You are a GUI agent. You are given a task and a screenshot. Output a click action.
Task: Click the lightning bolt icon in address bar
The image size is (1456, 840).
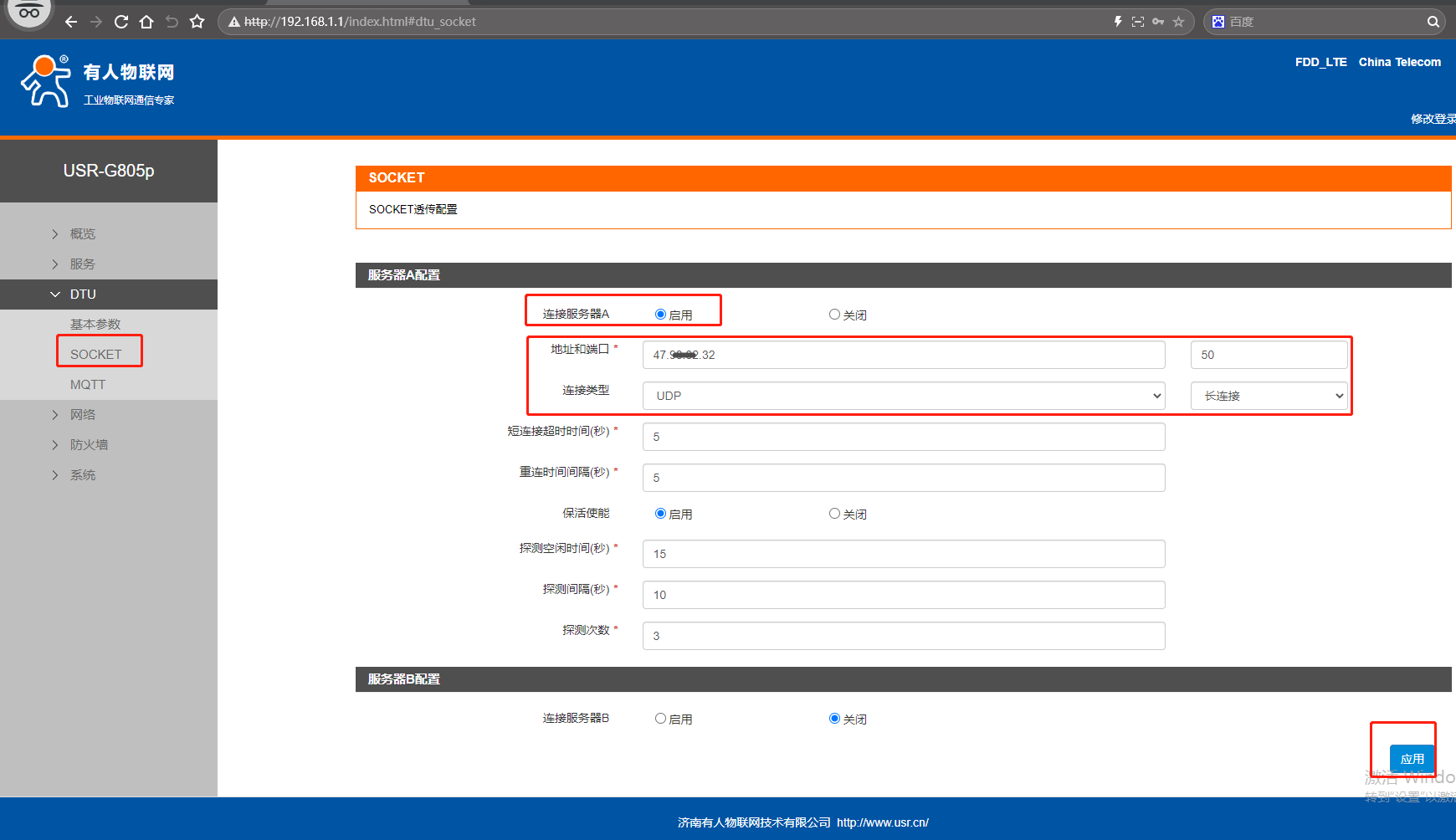coord(1118,22)
